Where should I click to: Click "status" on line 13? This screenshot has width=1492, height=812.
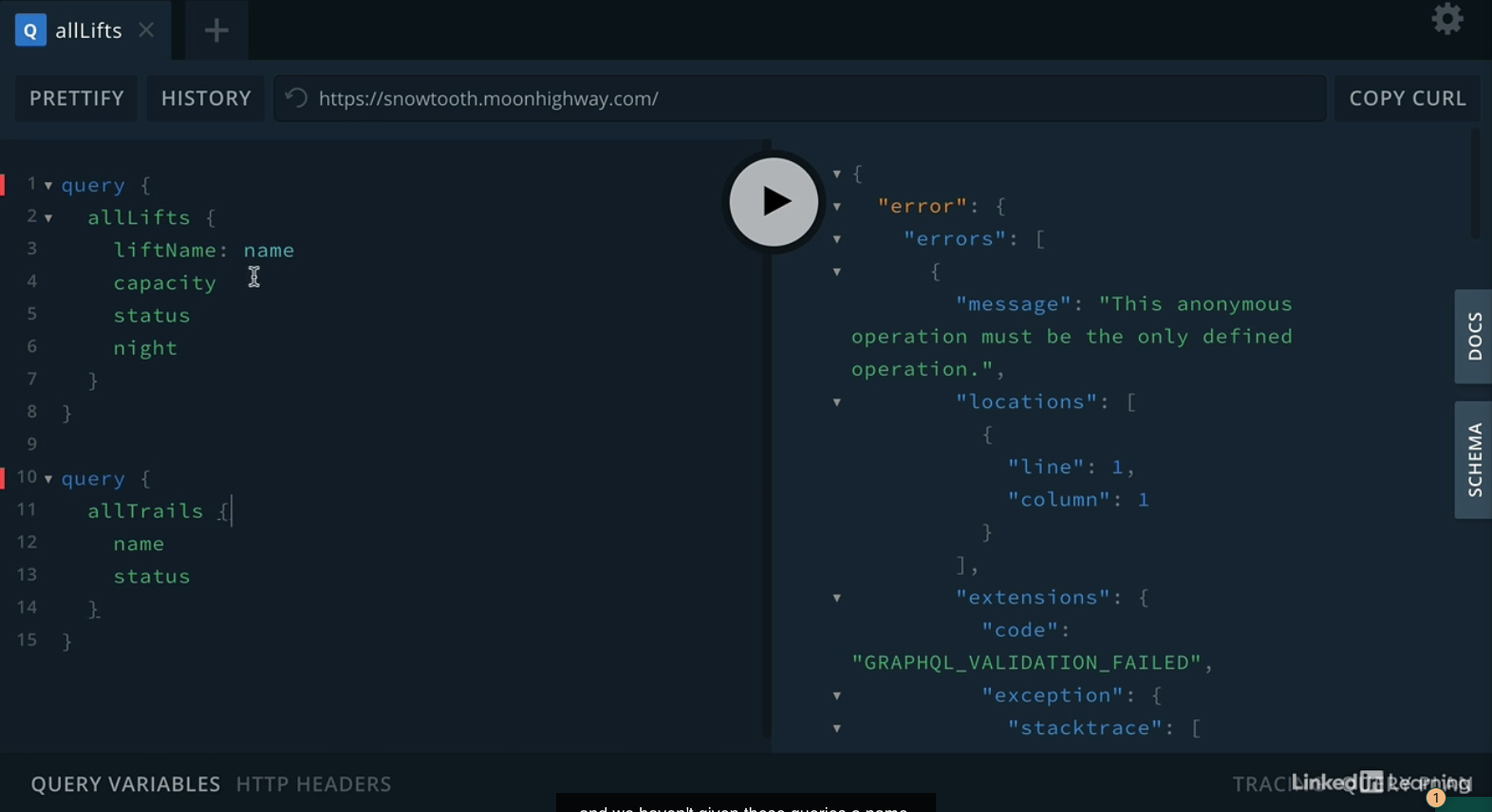[x=152, y=577]
